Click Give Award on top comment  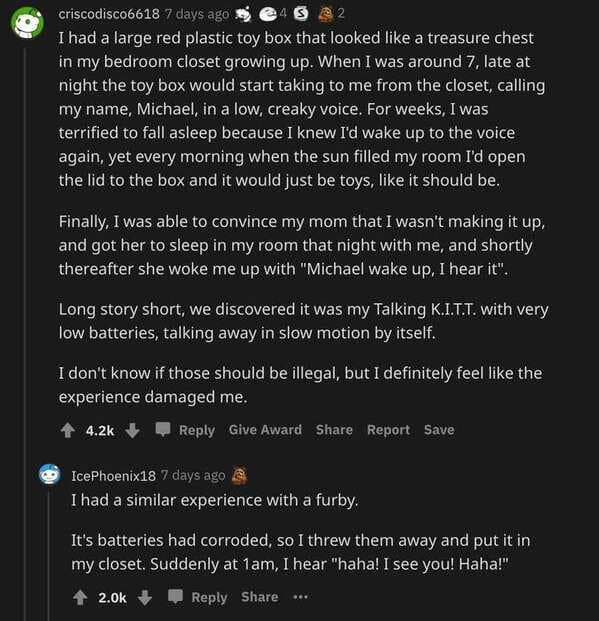tap(265, 430)
